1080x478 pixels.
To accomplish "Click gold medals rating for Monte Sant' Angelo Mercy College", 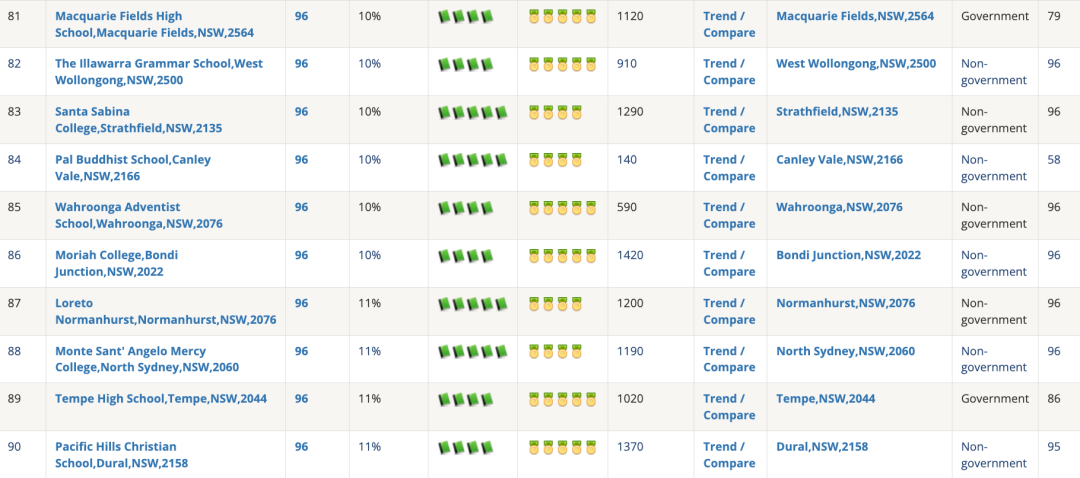I will coord(555,351).
